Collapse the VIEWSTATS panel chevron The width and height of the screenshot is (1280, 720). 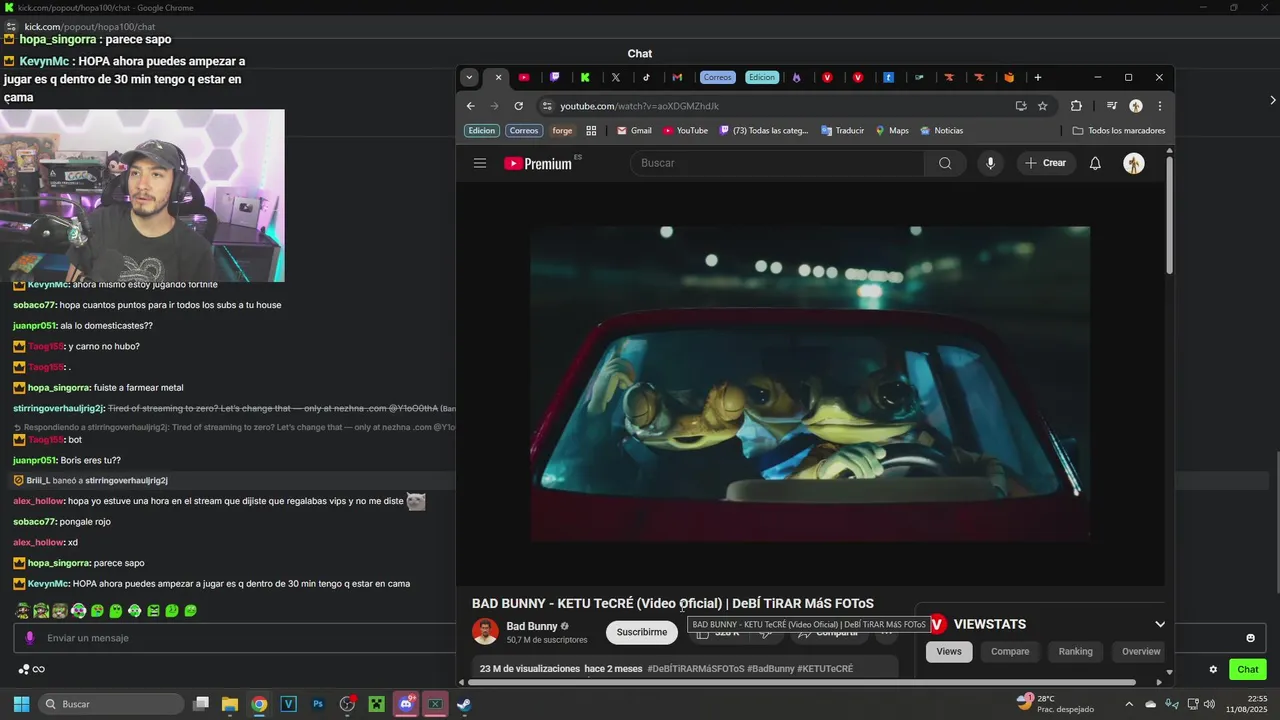pyautogui.click(x=1160, y=624)
